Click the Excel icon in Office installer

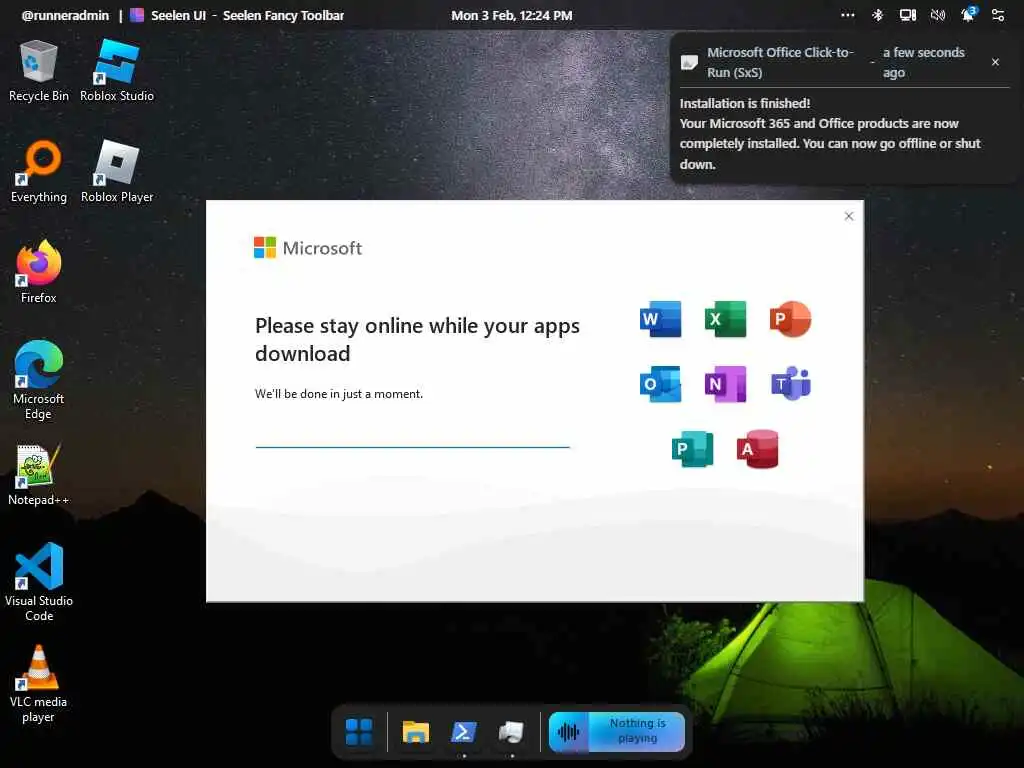click(726, 319)
